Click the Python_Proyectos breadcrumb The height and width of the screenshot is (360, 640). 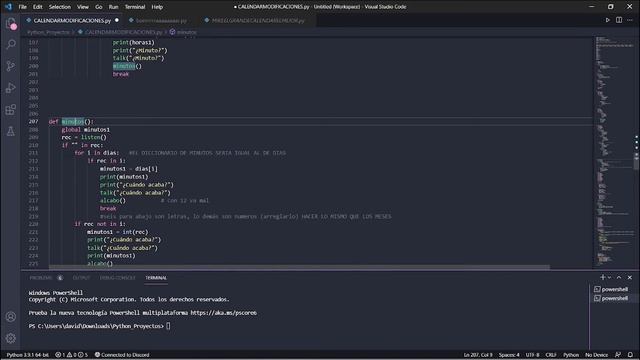(49, 32)
